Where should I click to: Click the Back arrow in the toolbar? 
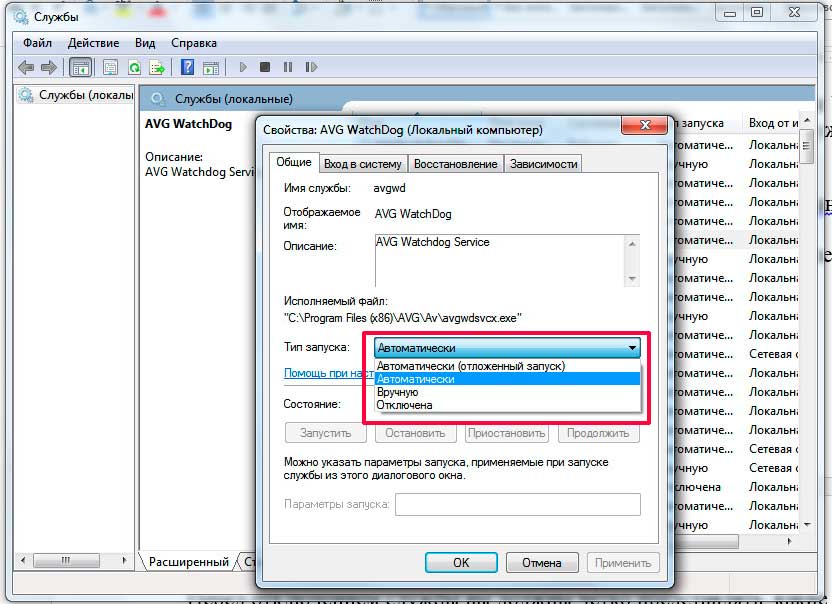(25, 68)
